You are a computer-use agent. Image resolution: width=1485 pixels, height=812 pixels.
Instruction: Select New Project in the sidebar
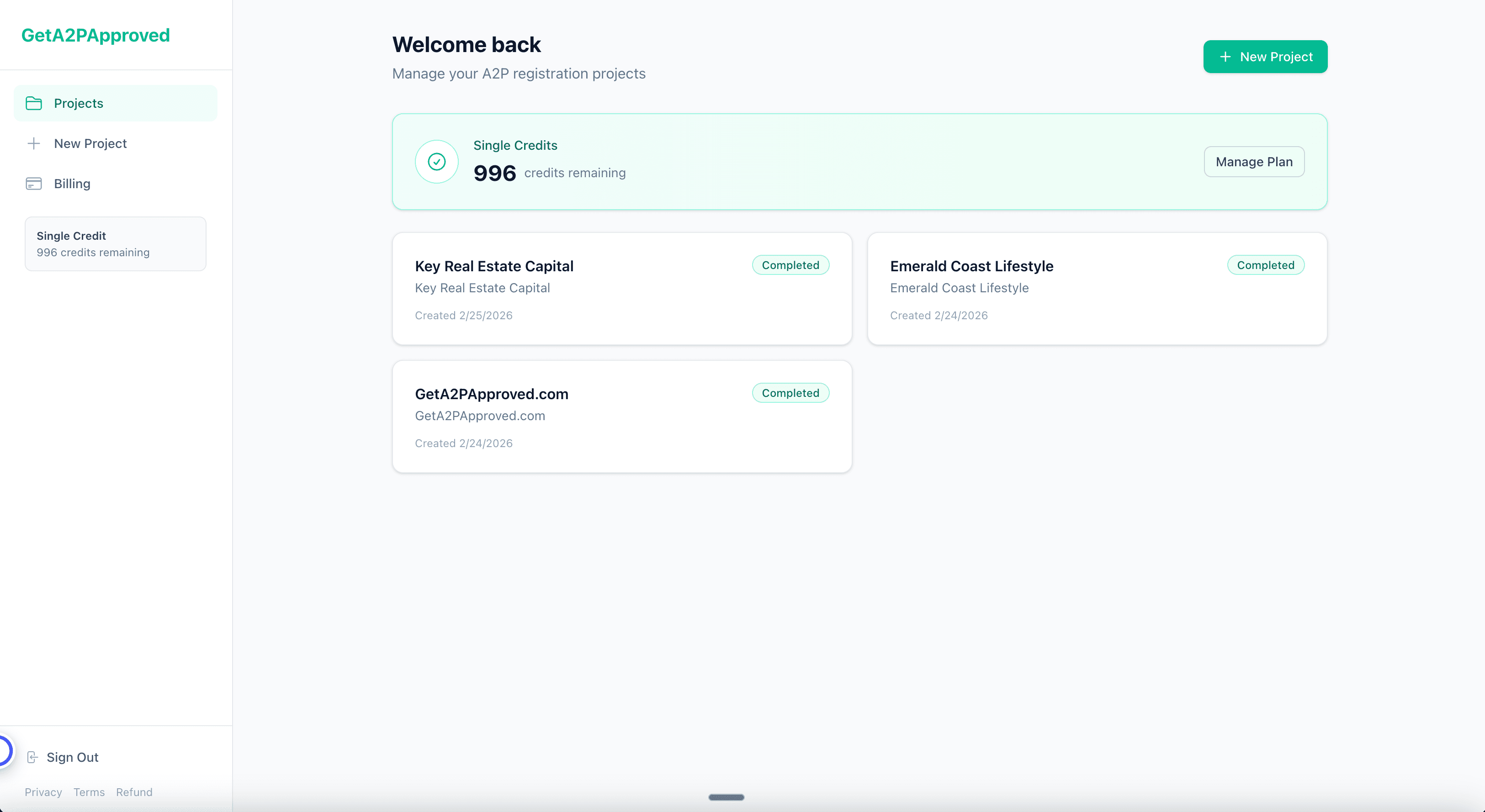pyautogui.click(x=90, y=143)
